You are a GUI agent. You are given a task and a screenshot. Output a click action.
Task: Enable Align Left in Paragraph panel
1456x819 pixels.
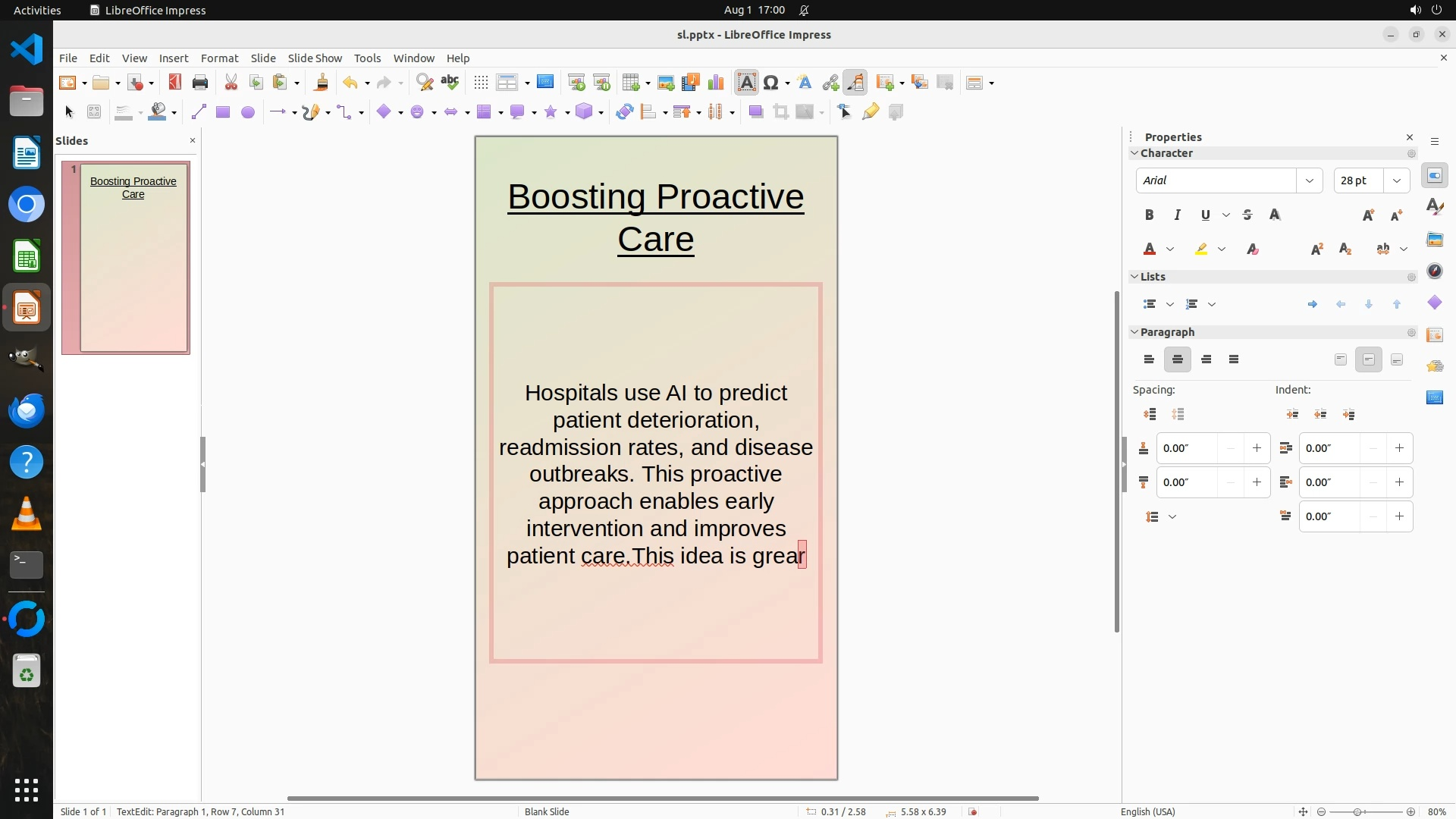(x=1149, y=359)
